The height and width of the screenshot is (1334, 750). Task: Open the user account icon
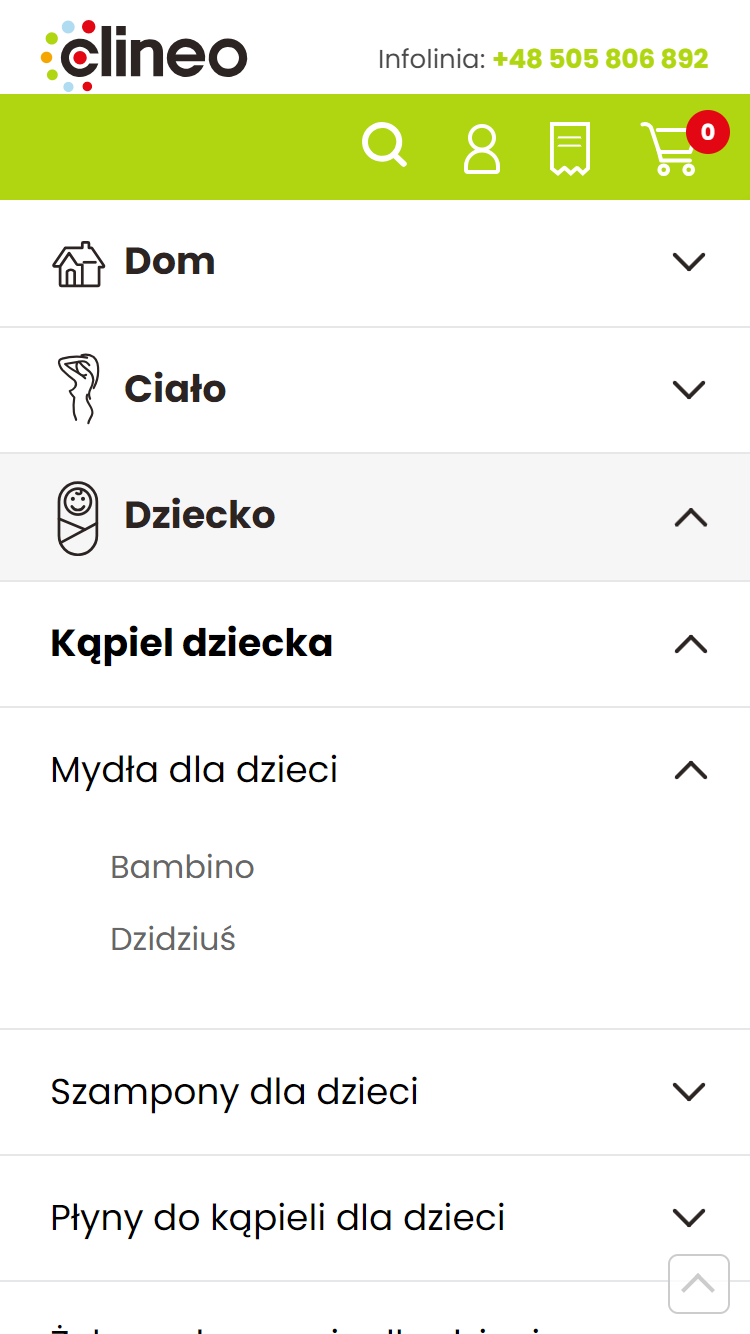482,149
